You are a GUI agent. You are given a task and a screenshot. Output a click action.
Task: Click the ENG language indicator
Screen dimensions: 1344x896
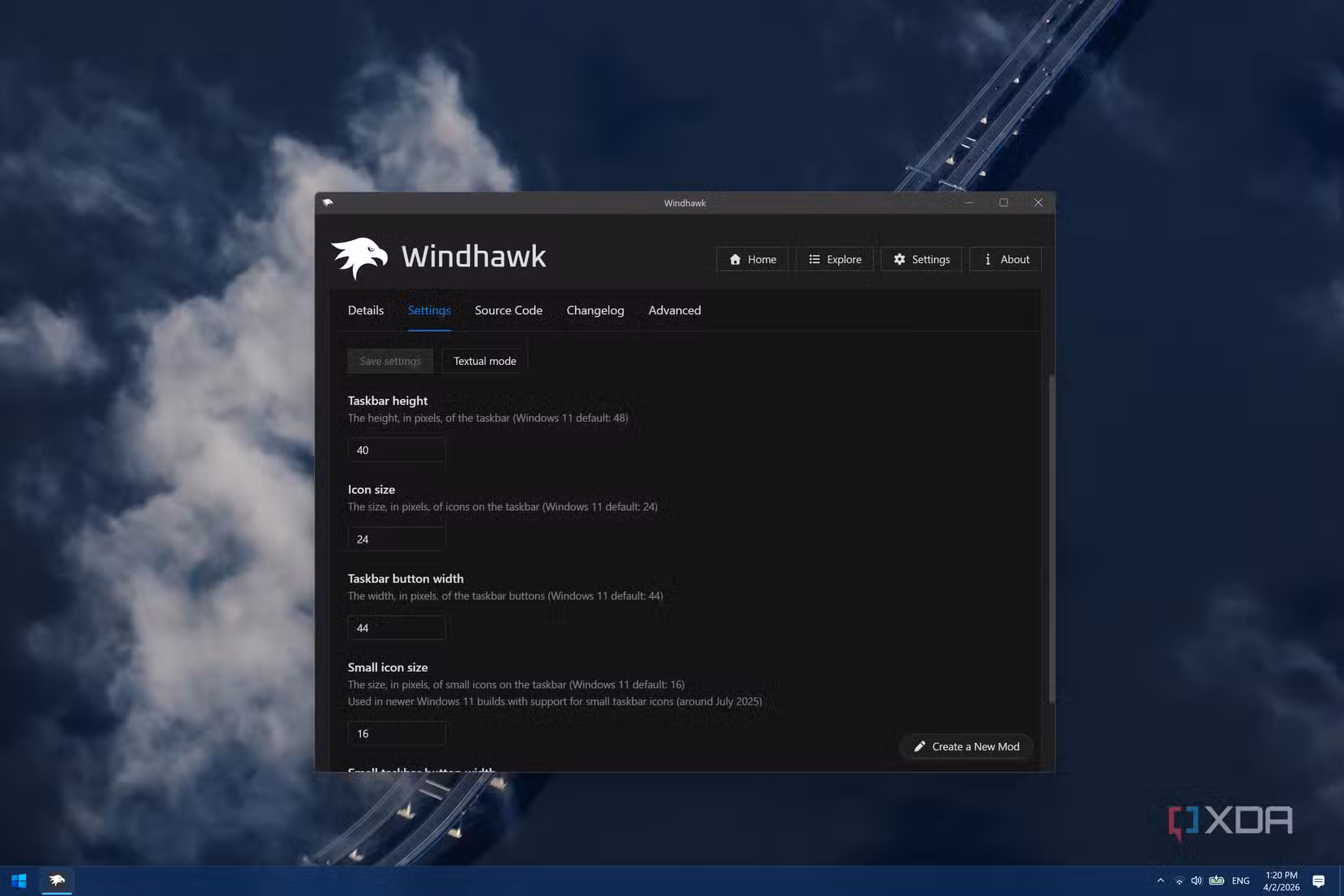pos(1241,881)
